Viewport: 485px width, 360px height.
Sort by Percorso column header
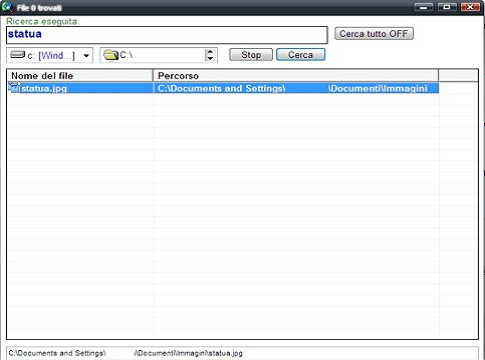[x=296, y=76]
